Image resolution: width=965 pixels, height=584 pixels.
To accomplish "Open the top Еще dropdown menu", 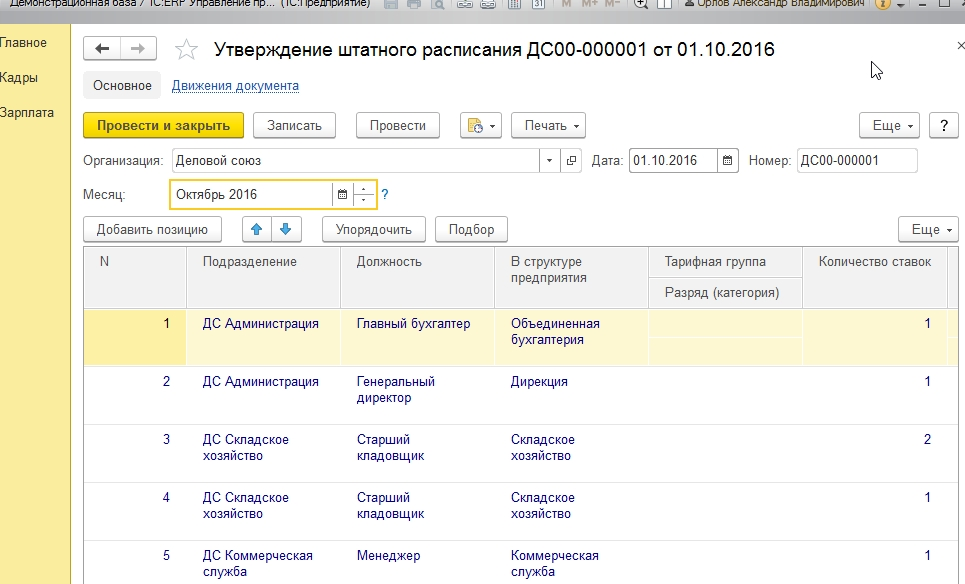I will [889, 125].
